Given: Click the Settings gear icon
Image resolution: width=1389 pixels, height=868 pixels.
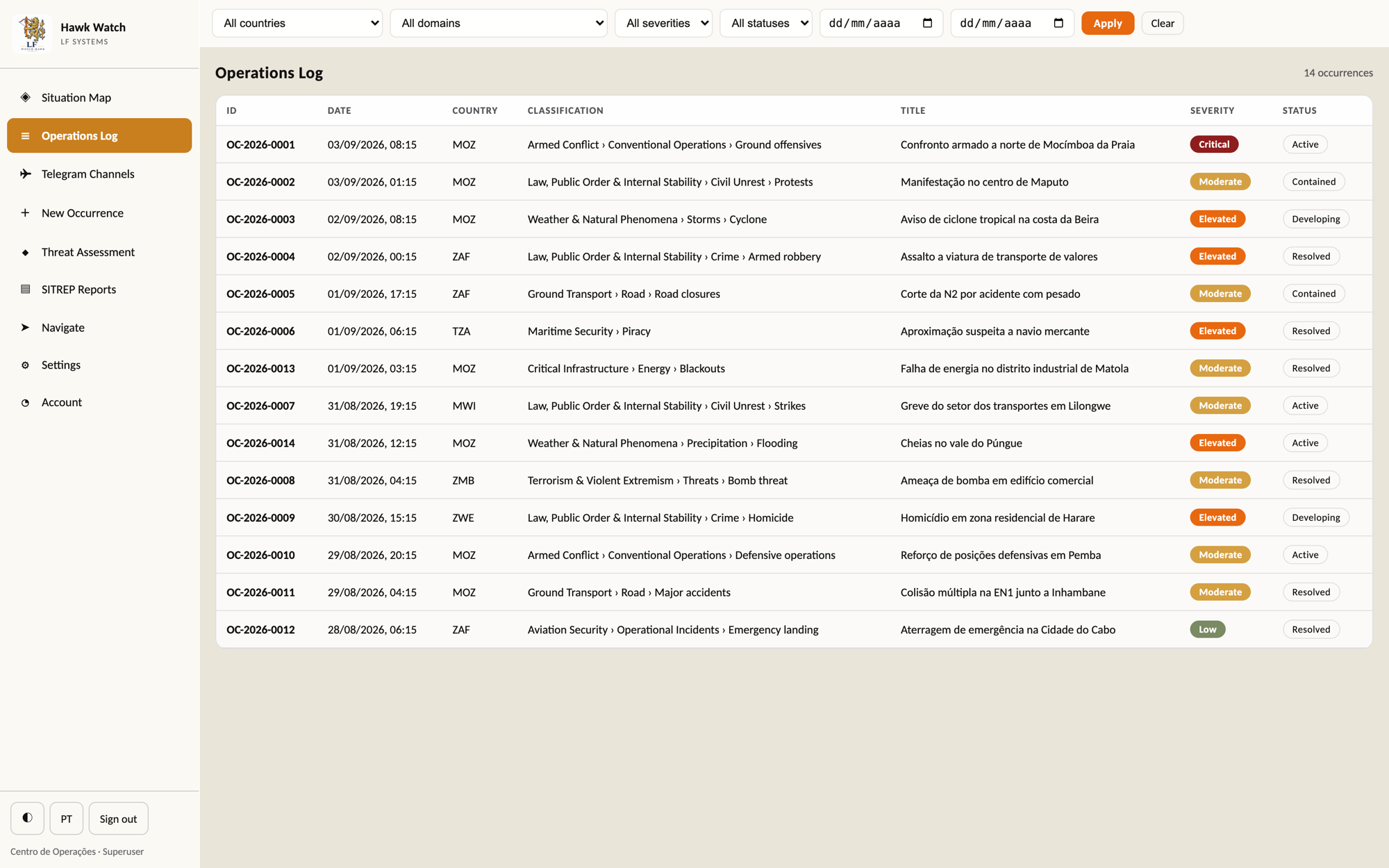Looking at the screenshot, I should (25, 365).
